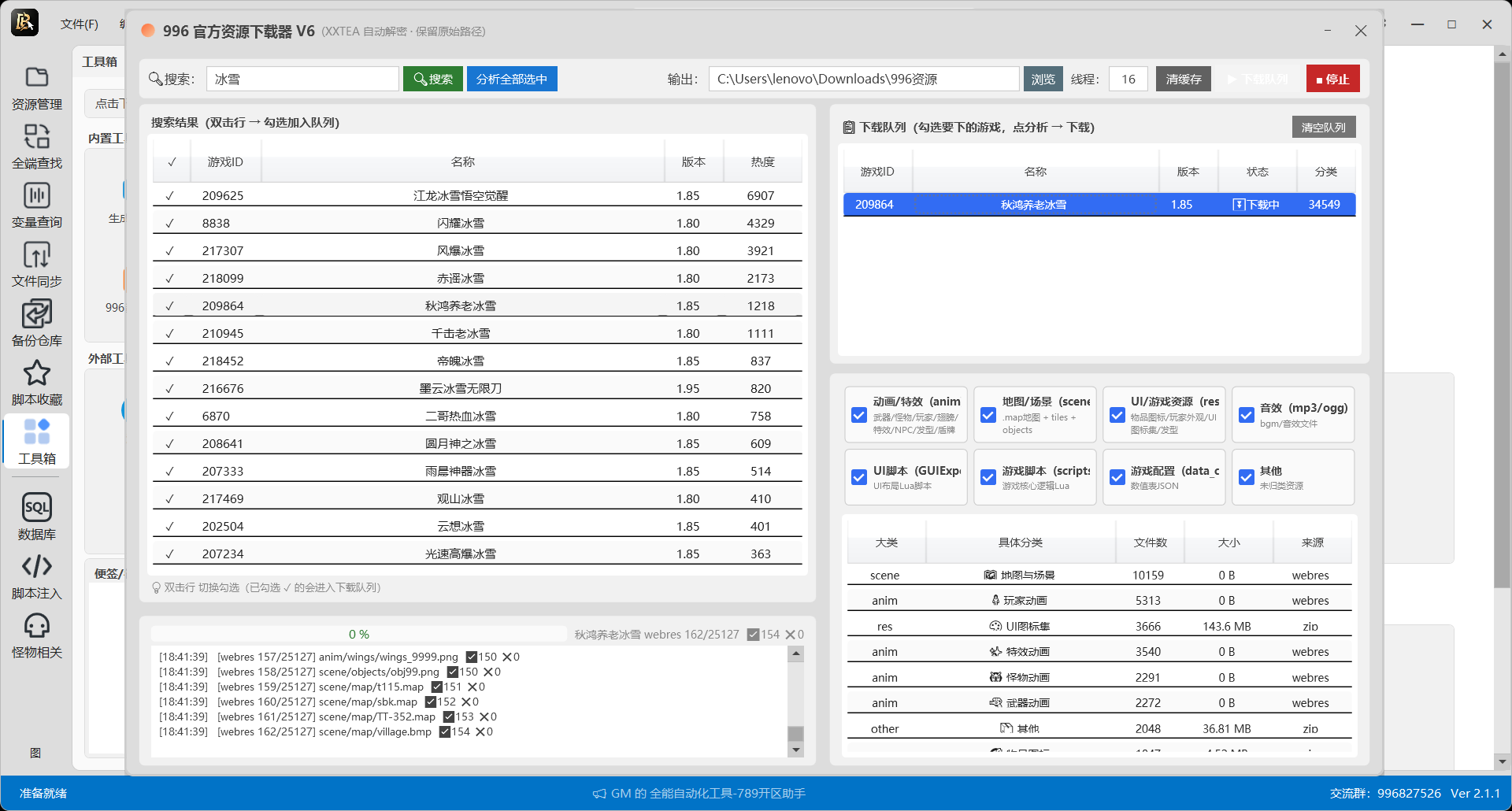The height and width of the screenshot is (811, 1512).
Task: Click the search input field containing 冰雪
Action: pos(302,79)
